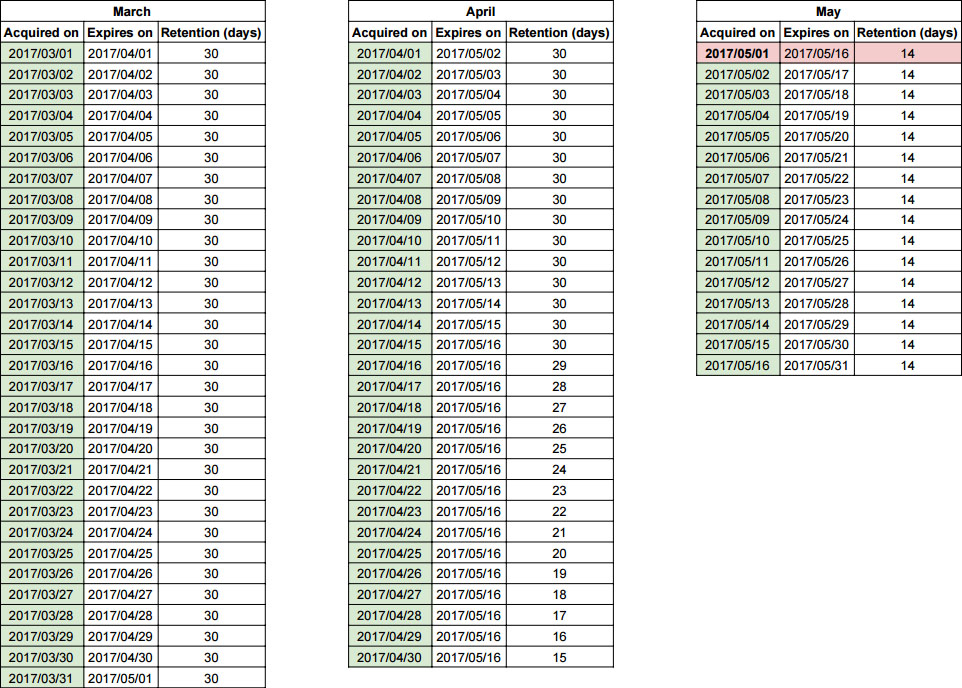962x688 pixels.
Task: Click retention value 22 in the April table
Action: click(559, 512)
